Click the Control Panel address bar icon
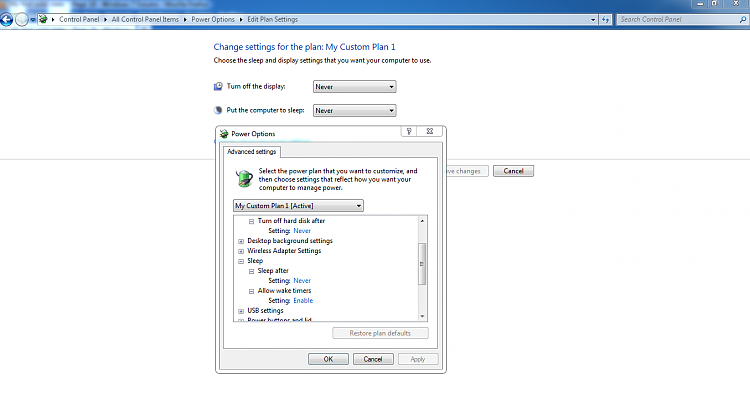 (43, 19)
